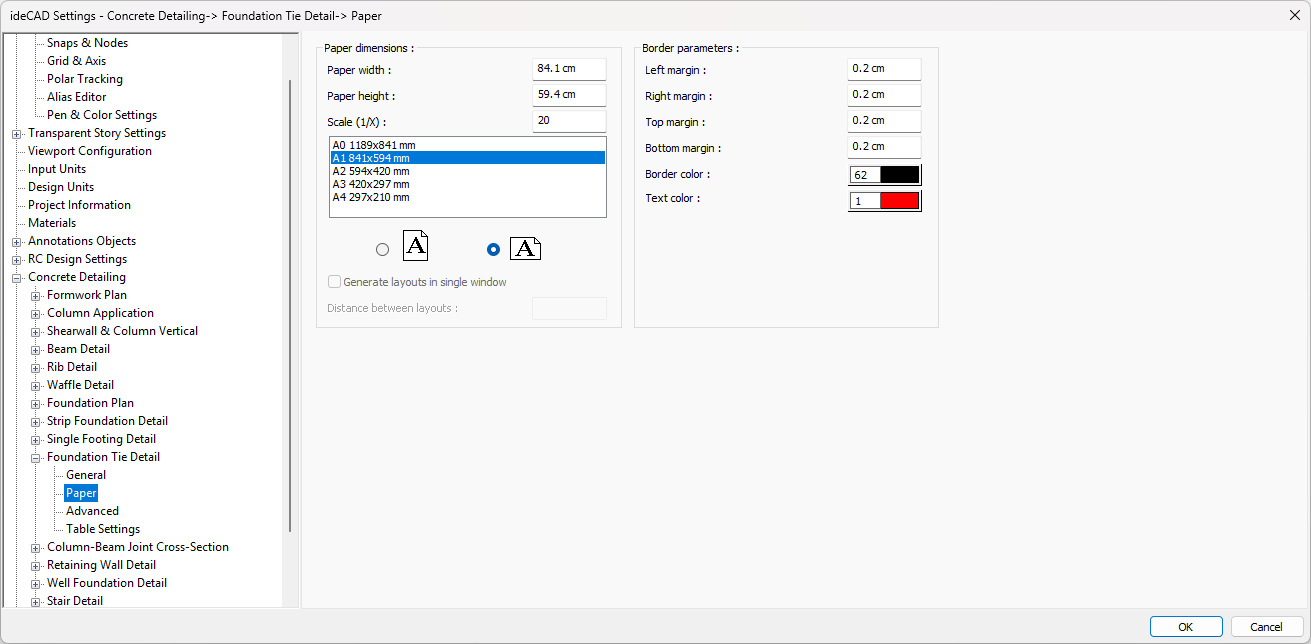This screenshot has height=644, width=1311.
Task: Open the black Border color swatch
Action: [898, 175]
